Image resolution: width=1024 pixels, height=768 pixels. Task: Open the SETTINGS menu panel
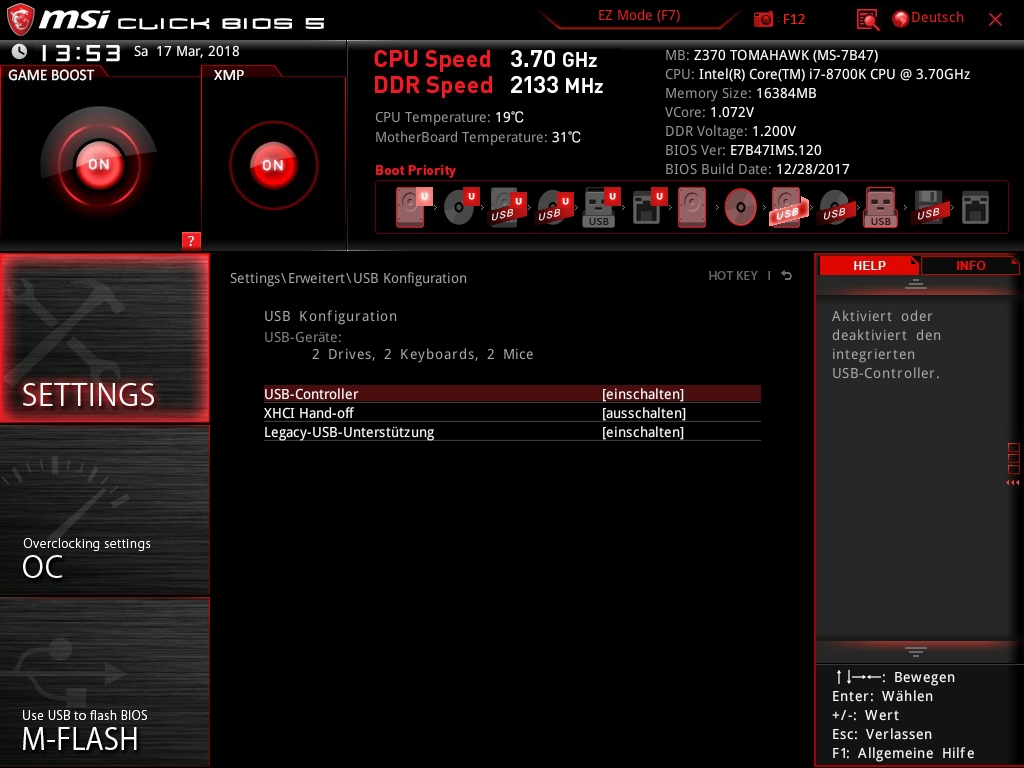(x=104, y=338)
